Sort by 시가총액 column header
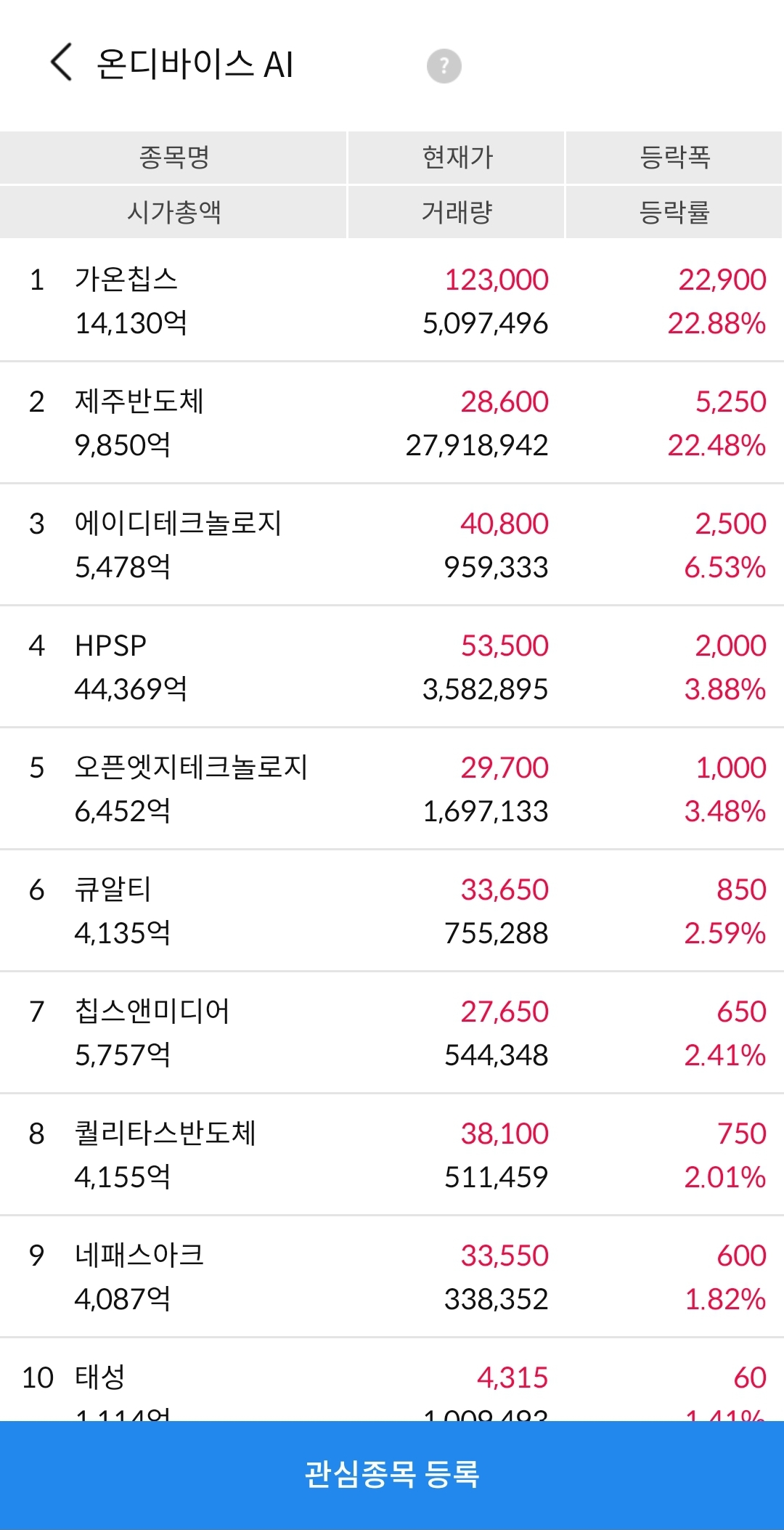 coord(173,212)
